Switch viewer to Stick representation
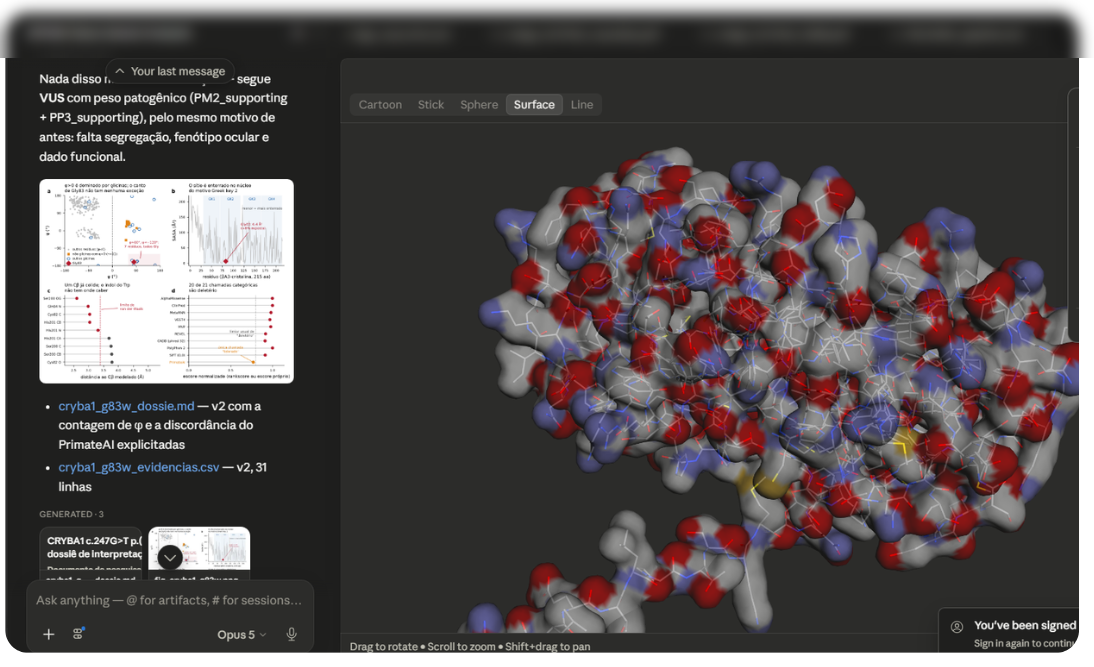 point(430,105)
